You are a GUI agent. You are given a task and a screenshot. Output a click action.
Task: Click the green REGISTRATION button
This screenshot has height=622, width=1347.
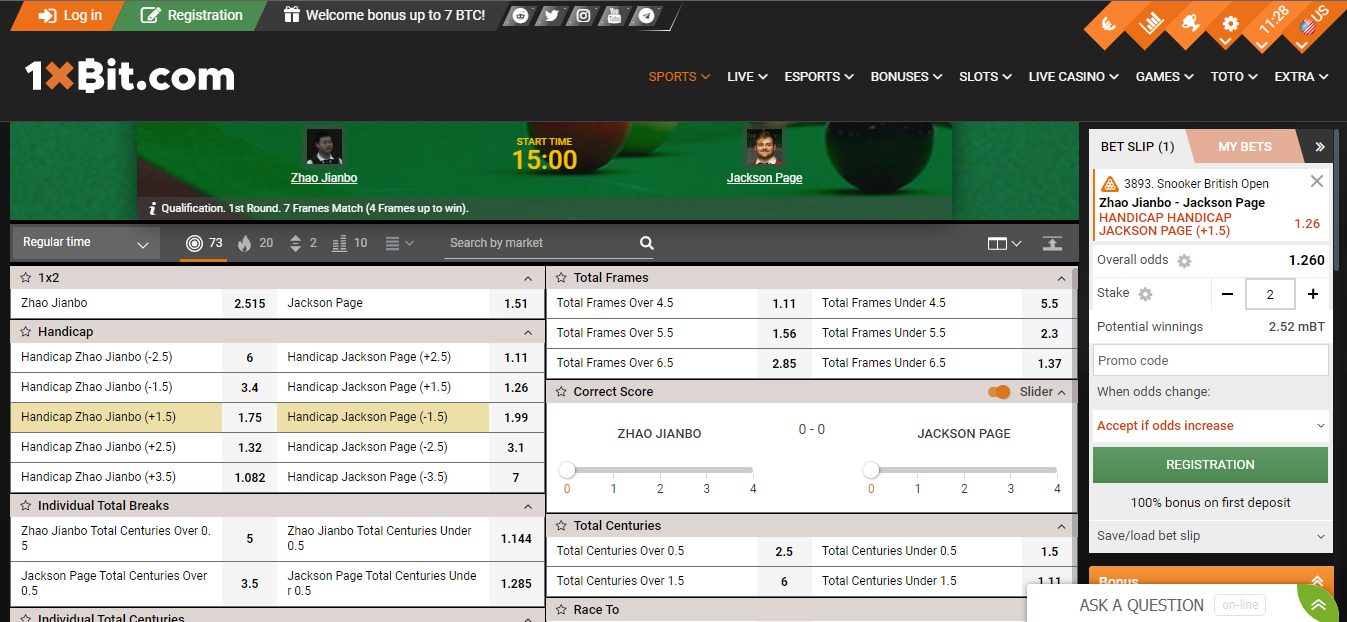(x=1210, y=464)
